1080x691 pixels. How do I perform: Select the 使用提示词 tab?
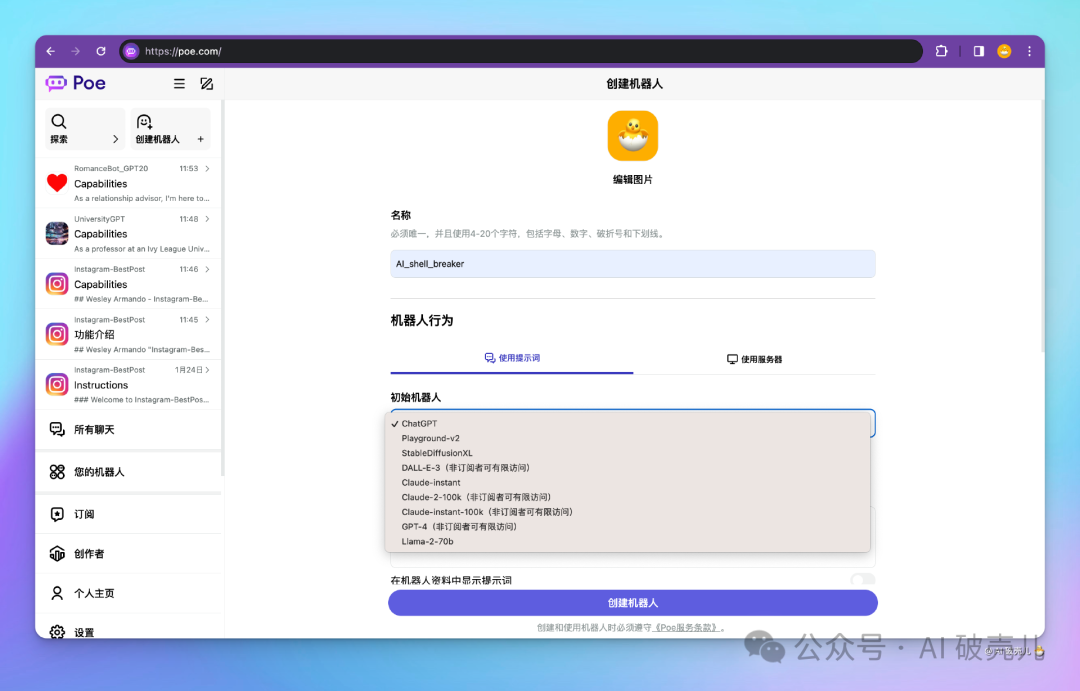pos(512,358)
